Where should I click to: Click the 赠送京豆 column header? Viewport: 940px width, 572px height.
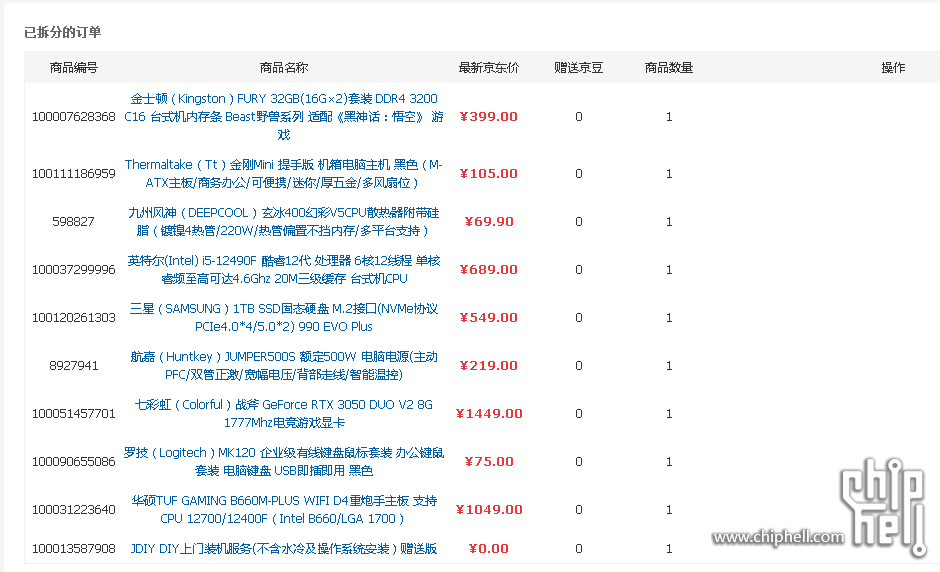point(579,68)
